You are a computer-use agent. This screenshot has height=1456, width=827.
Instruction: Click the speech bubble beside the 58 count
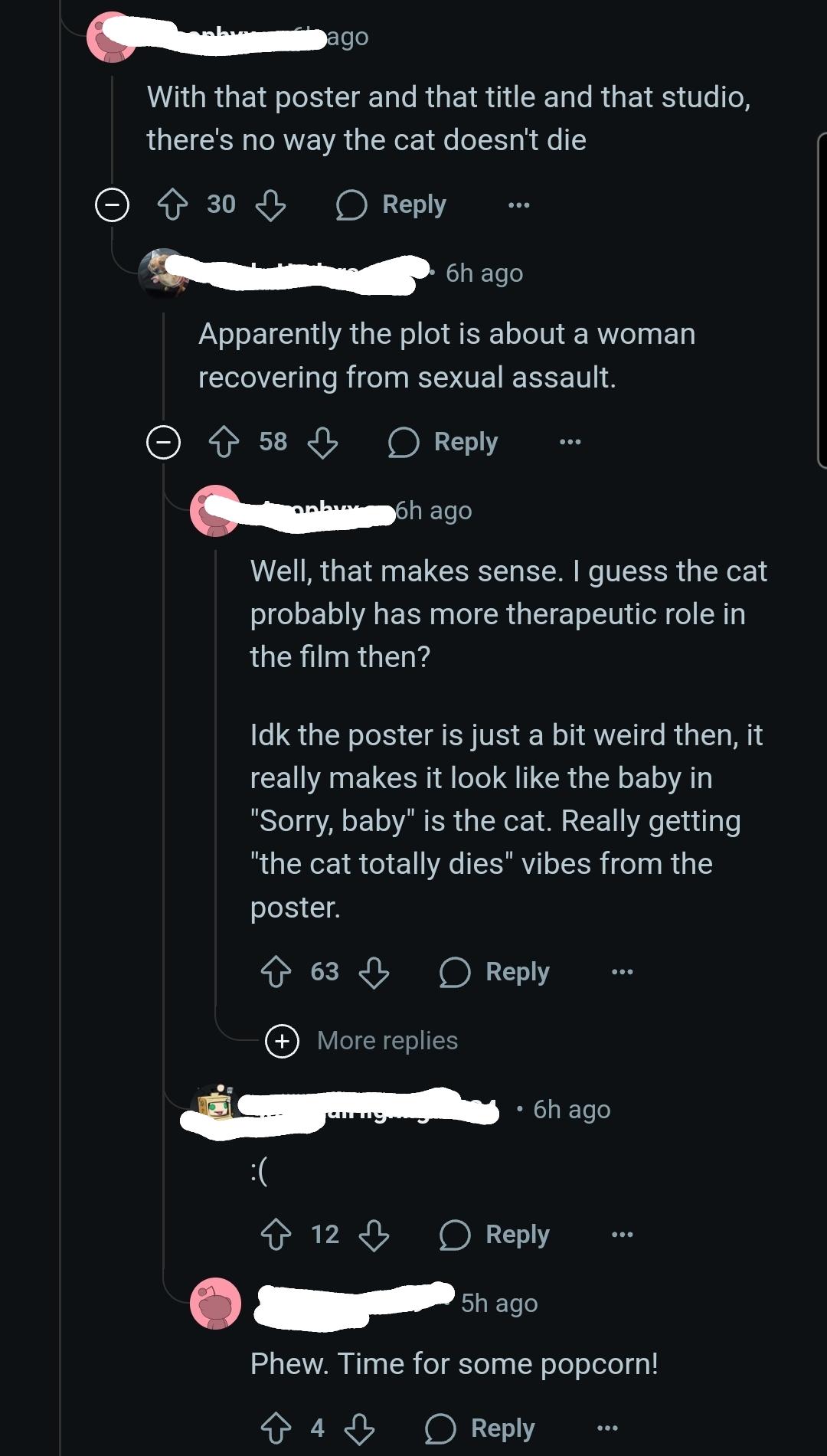tap(404, 441)
